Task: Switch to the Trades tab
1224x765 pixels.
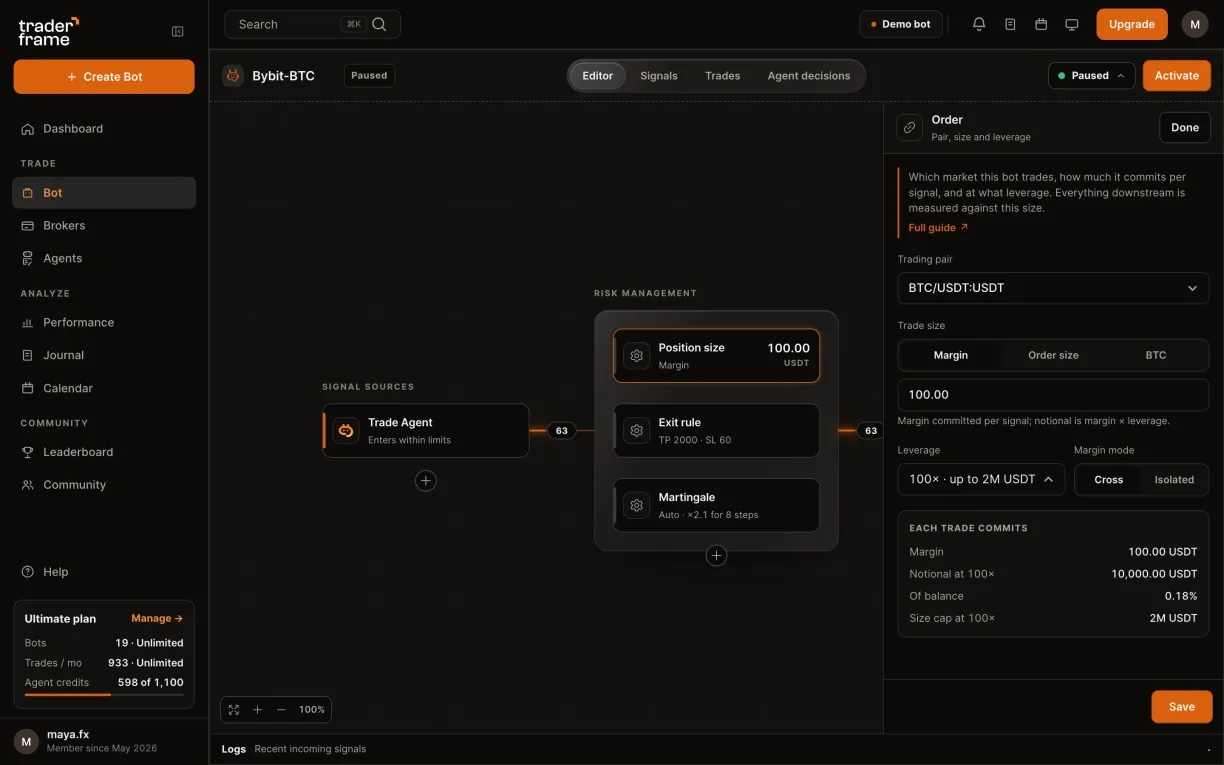Action: coord(723,76)
